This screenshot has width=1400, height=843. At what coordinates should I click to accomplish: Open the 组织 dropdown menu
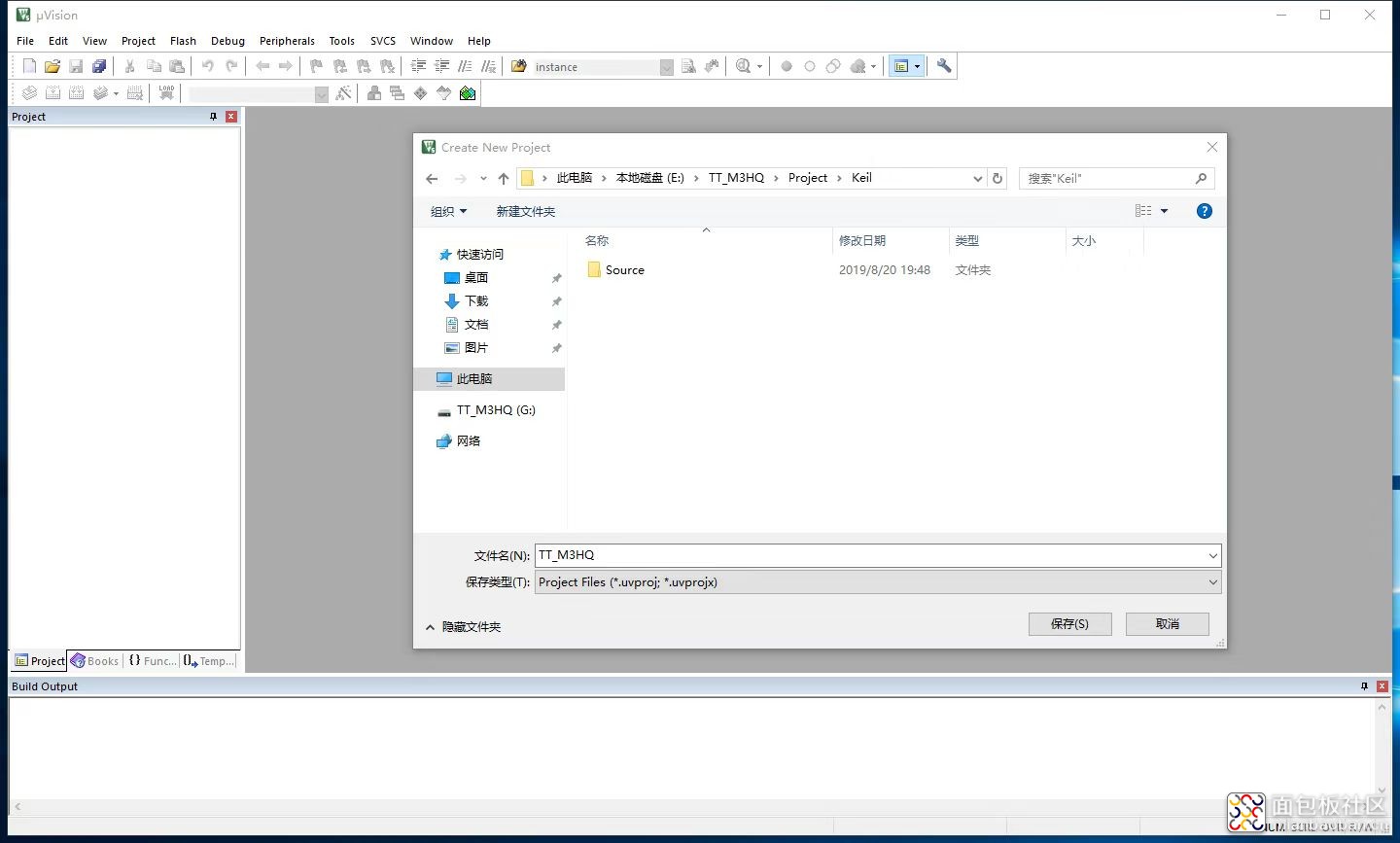[449, 211]
